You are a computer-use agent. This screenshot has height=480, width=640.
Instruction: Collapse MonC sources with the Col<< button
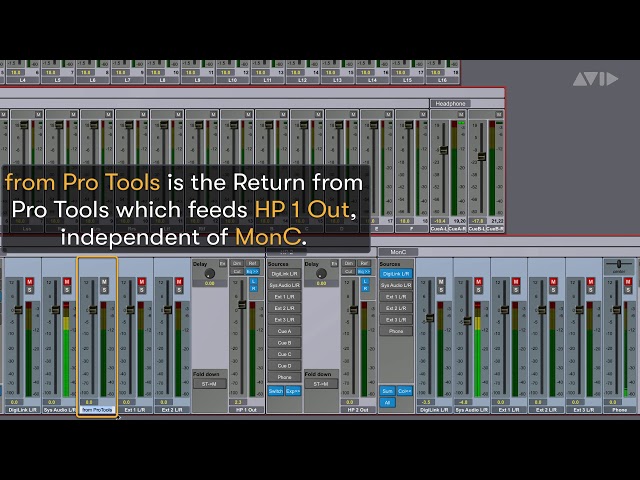pos(404,391)
